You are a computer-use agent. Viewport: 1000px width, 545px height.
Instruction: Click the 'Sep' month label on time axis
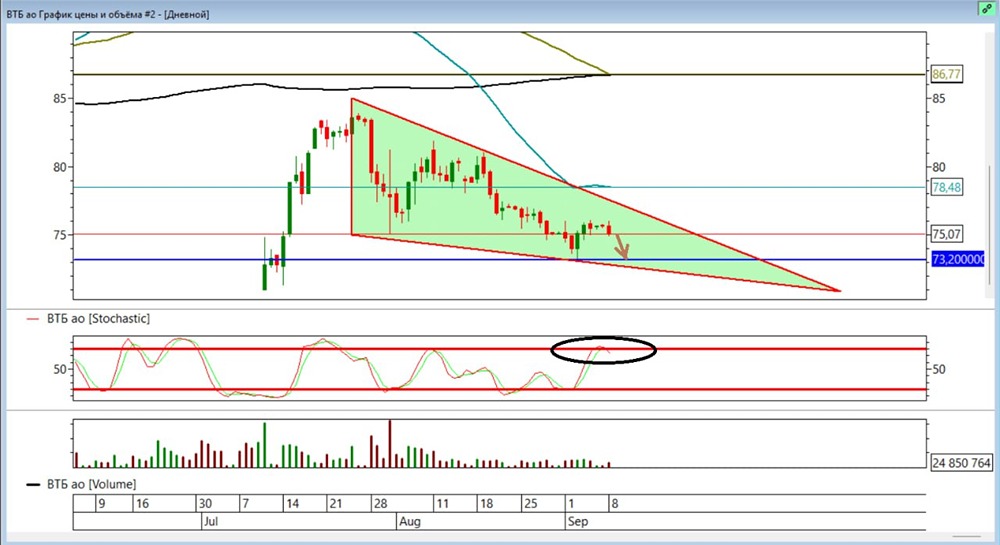[578, 521]
